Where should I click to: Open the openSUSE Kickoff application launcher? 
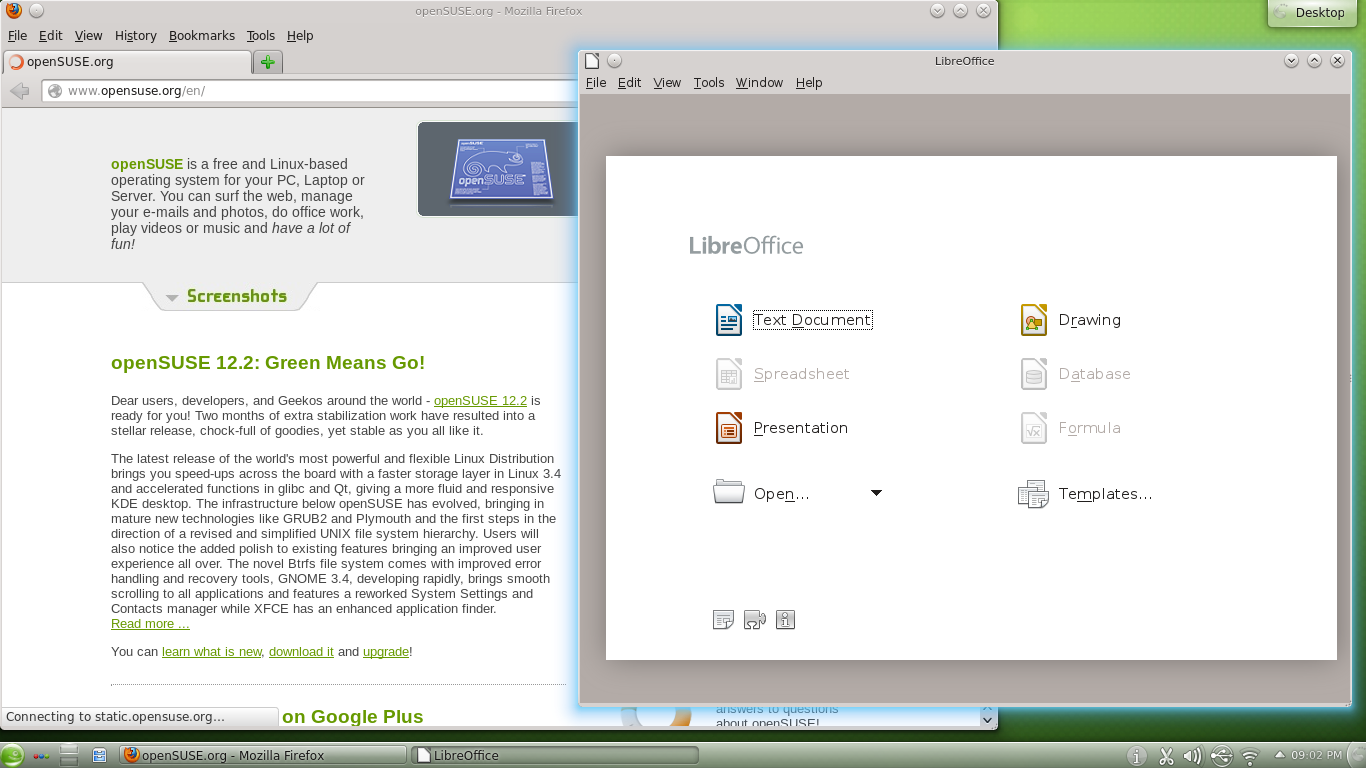pos(12,755)
